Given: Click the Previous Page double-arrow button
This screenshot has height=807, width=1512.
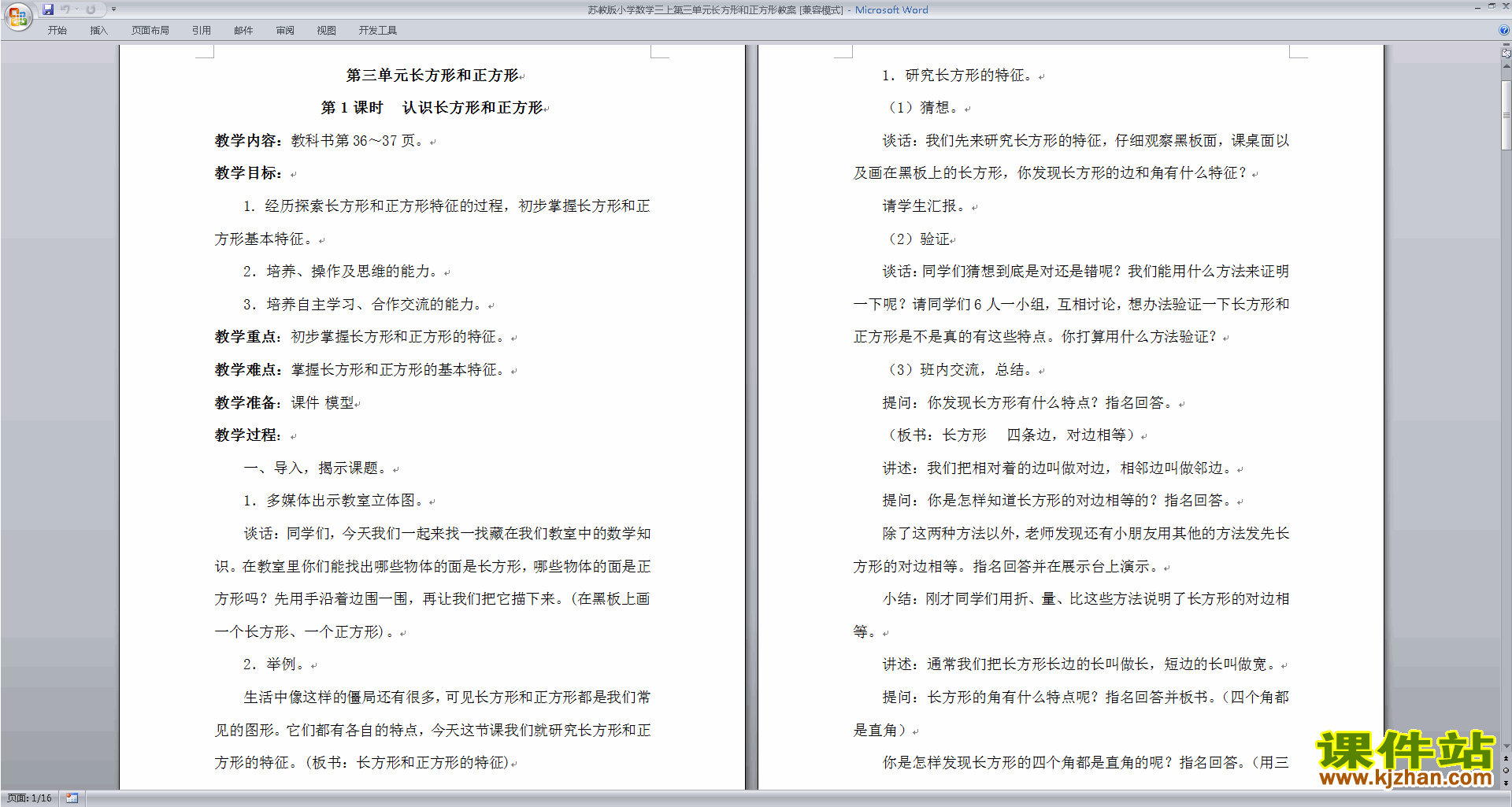Looking at the screenshot, I should [x=1506, y=759].
